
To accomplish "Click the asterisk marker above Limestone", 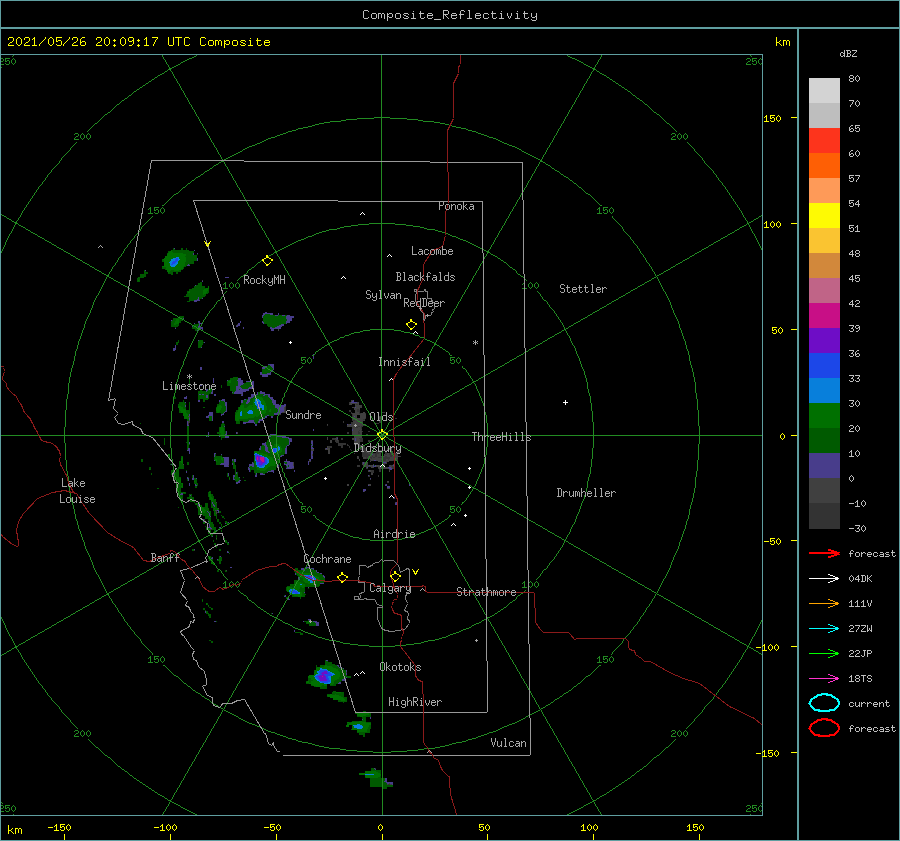I will click(189, 377).
